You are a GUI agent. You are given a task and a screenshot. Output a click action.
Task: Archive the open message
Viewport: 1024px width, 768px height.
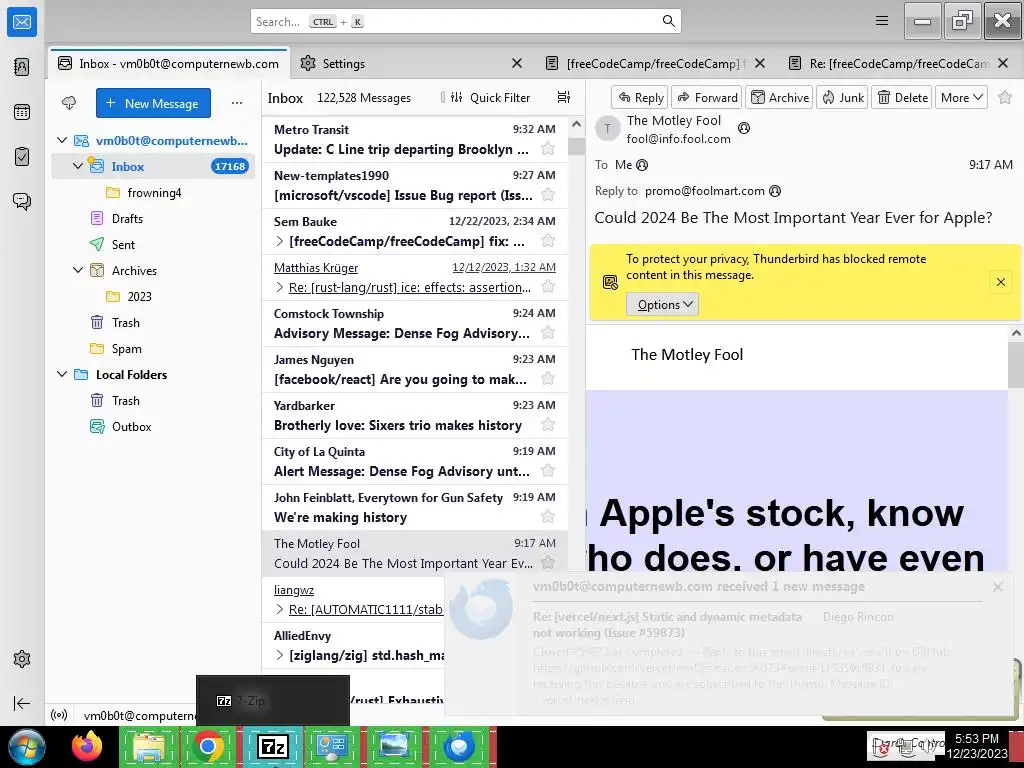[779, 97]
